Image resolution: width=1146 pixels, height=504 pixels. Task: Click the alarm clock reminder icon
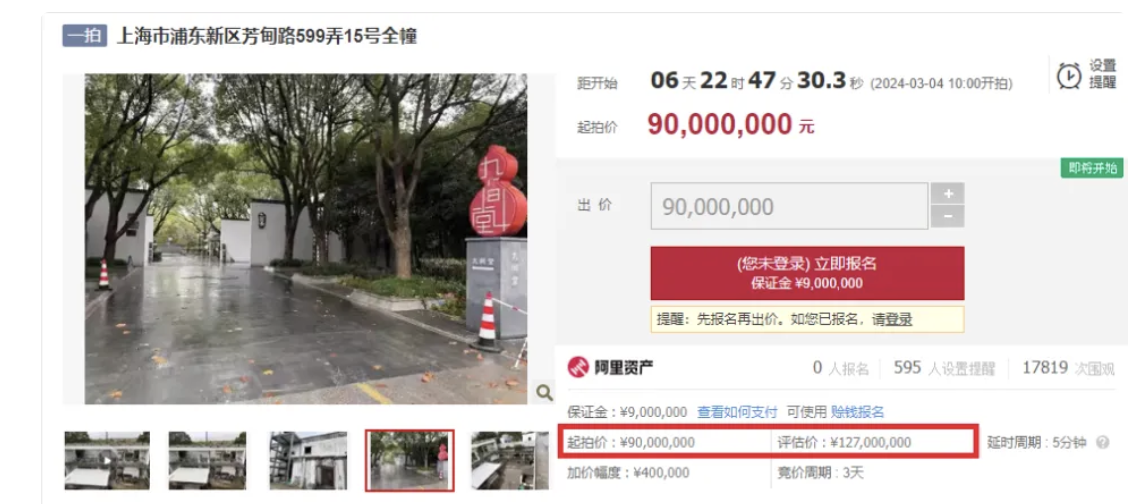(x=1069, y=75)
